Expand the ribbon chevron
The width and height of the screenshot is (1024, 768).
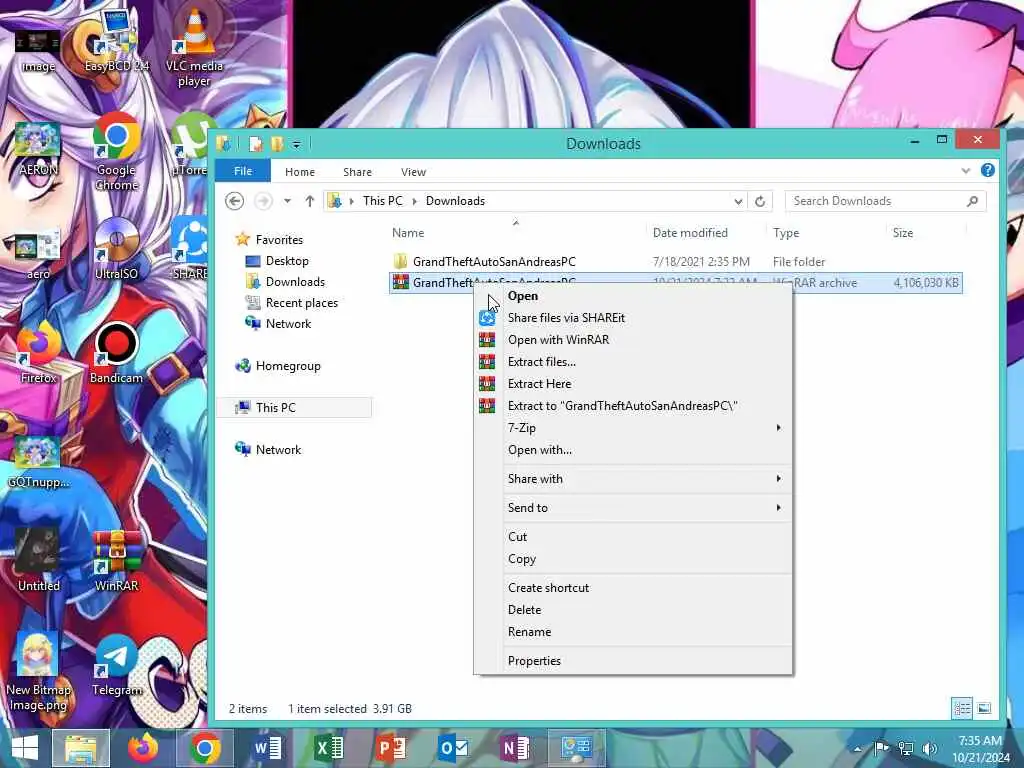pyautogui.click(x=965, y=171)
